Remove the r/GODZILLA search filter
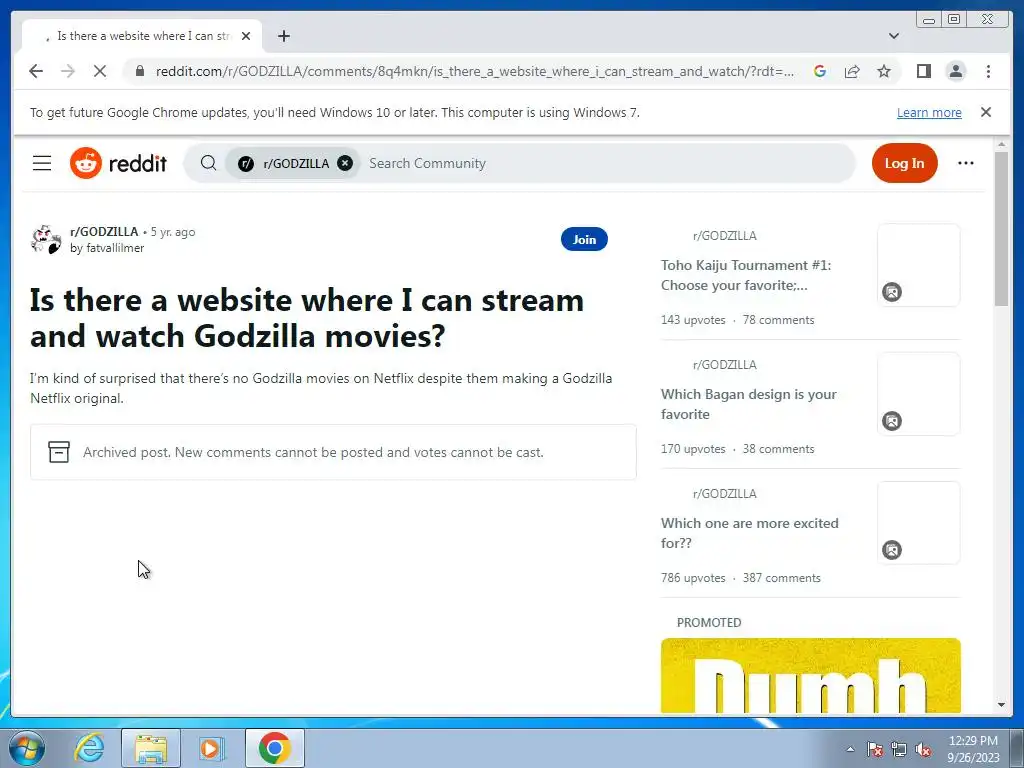The width and height of the screenshot is (1024, 768). (x=345, y=163)
